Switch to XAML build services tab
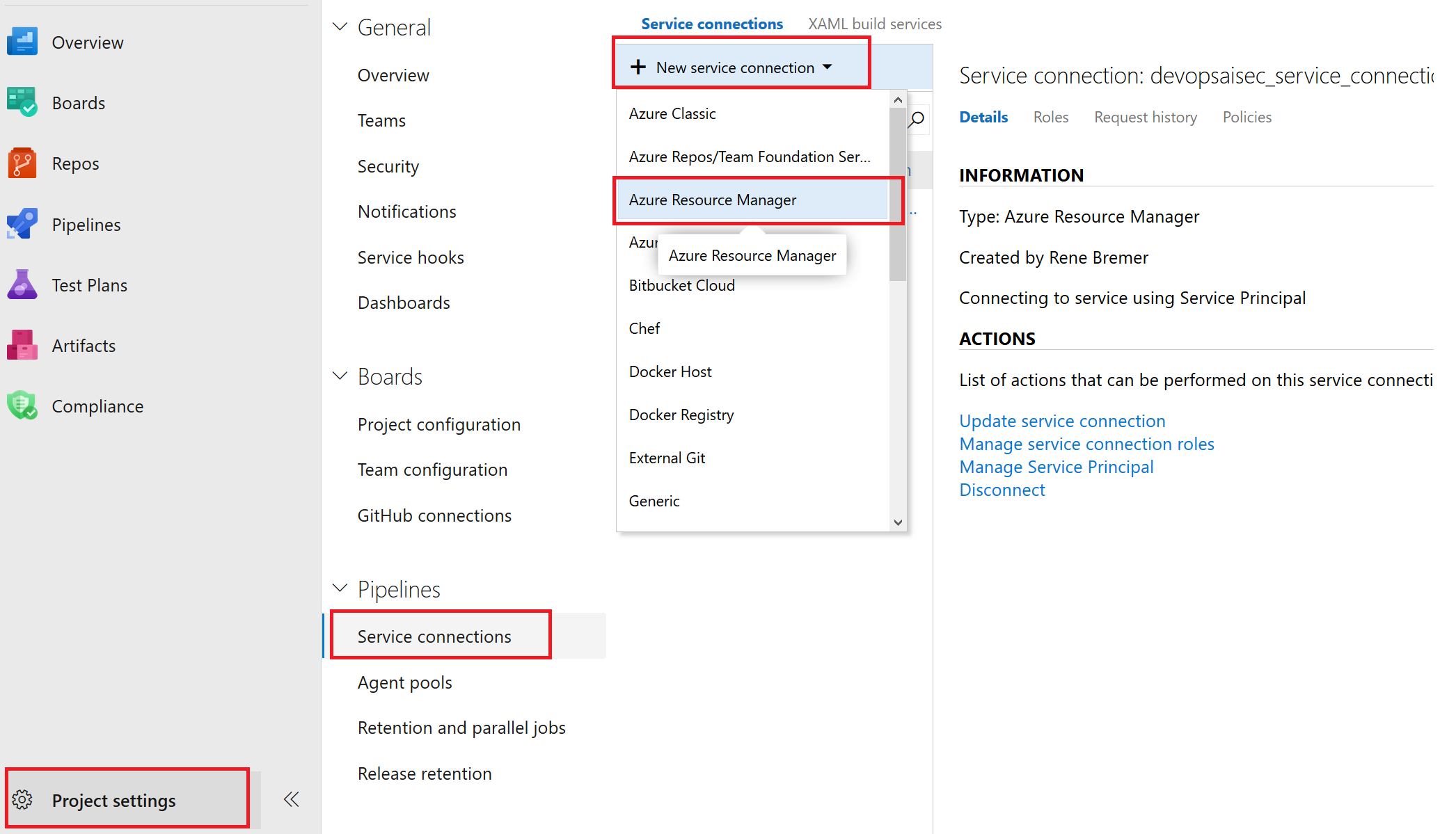The width and height of the screenshot is (1456, 834). point(874,24)
